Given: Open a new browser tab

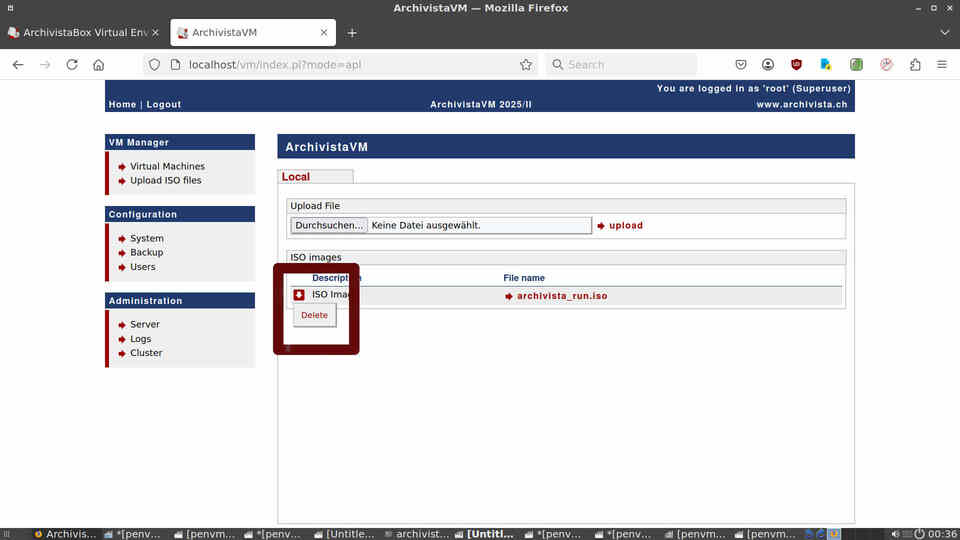Looking at the screenshot, I should click(x=352, y=33).
